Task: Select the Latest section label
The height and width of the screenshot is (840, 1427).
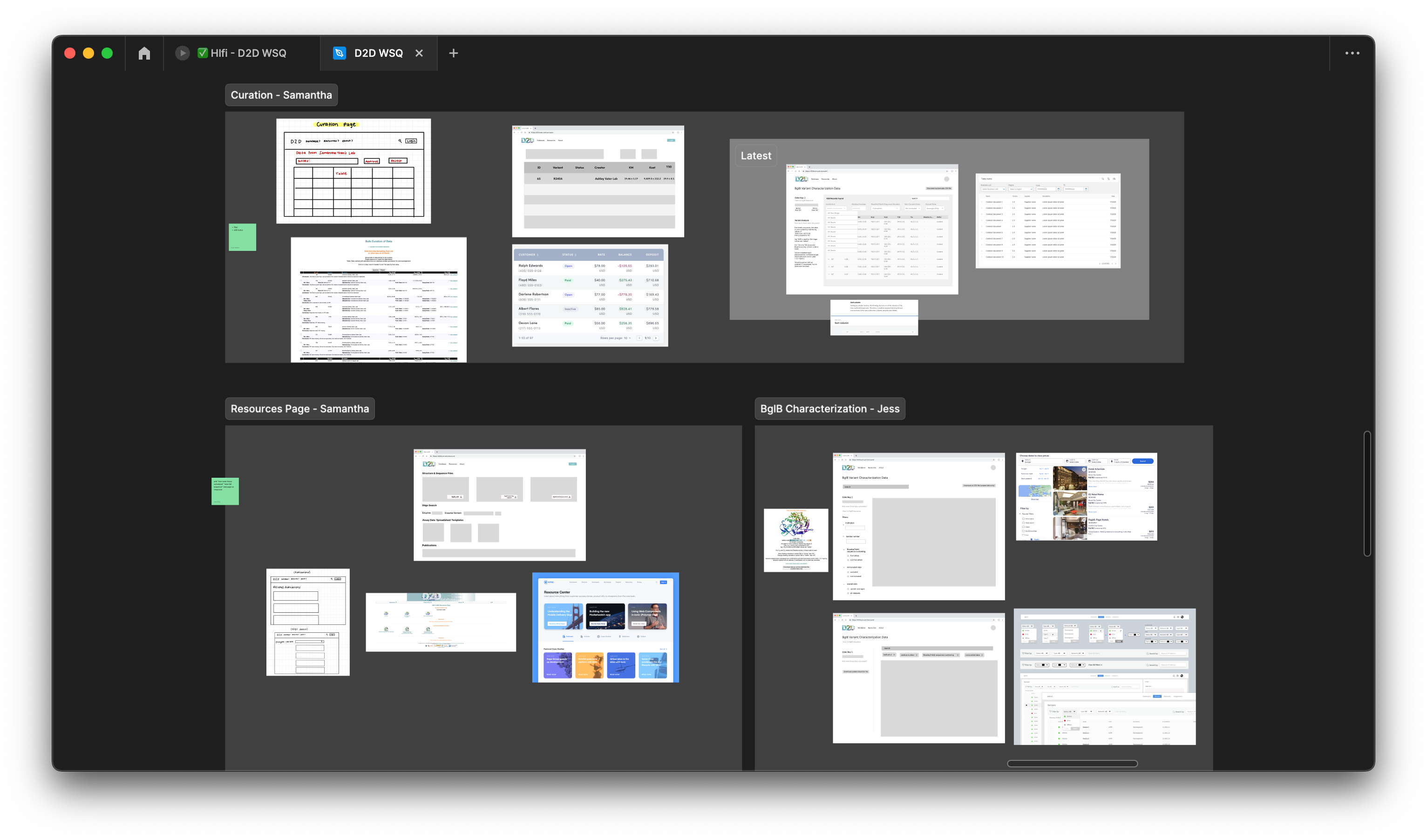Action: (x=755, y=156)
